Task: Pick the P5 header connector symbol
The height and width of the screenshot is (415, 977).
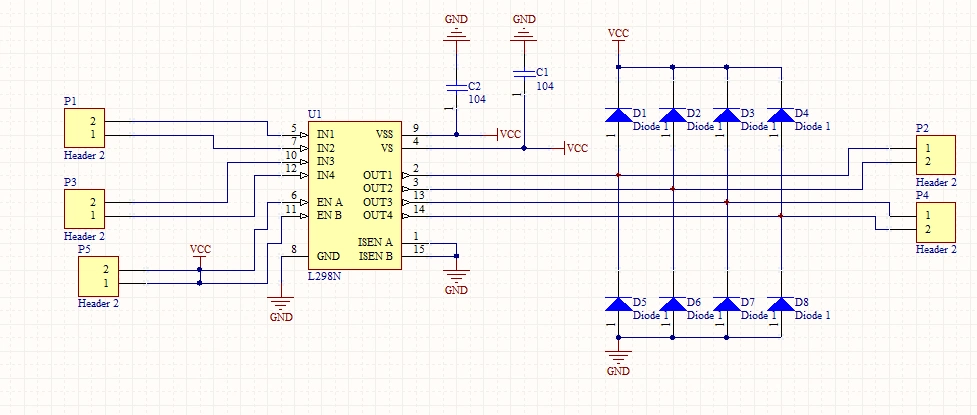Action: 98,276
